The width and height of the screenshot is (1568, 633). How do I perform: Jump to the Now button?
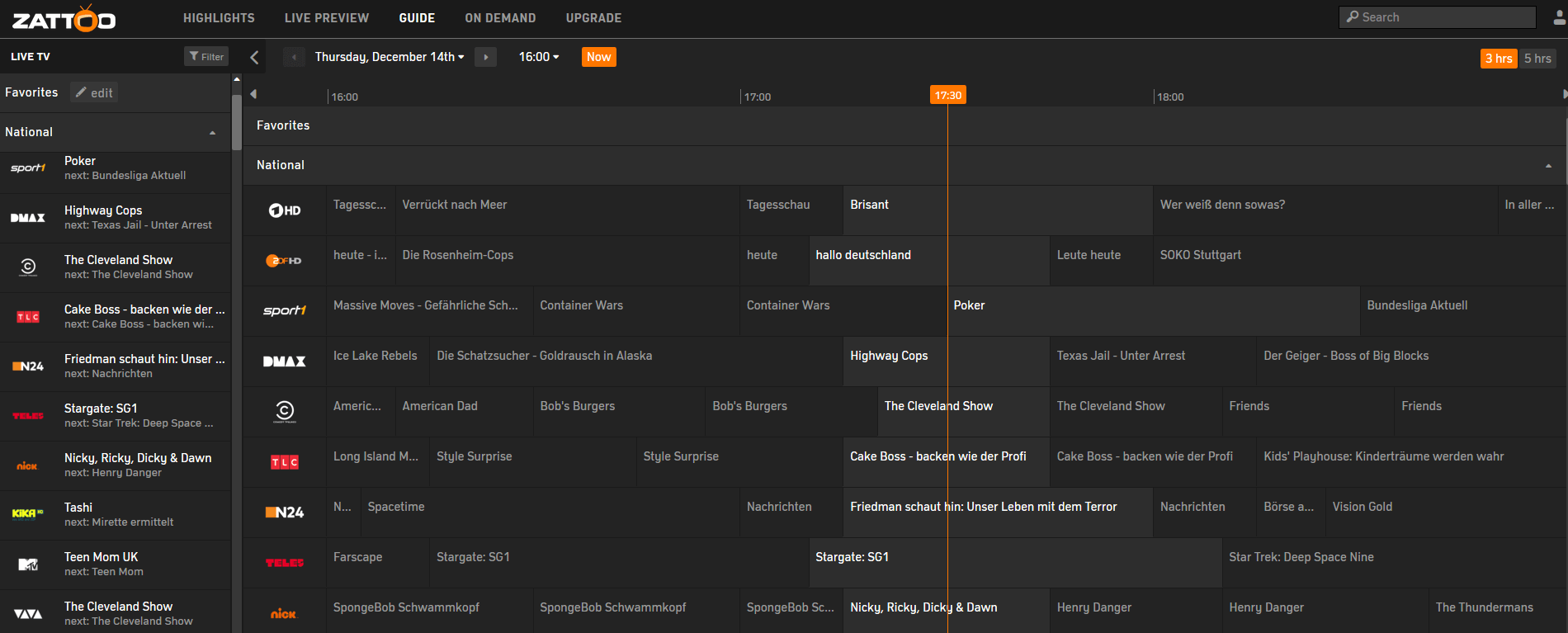pos(599,57)
